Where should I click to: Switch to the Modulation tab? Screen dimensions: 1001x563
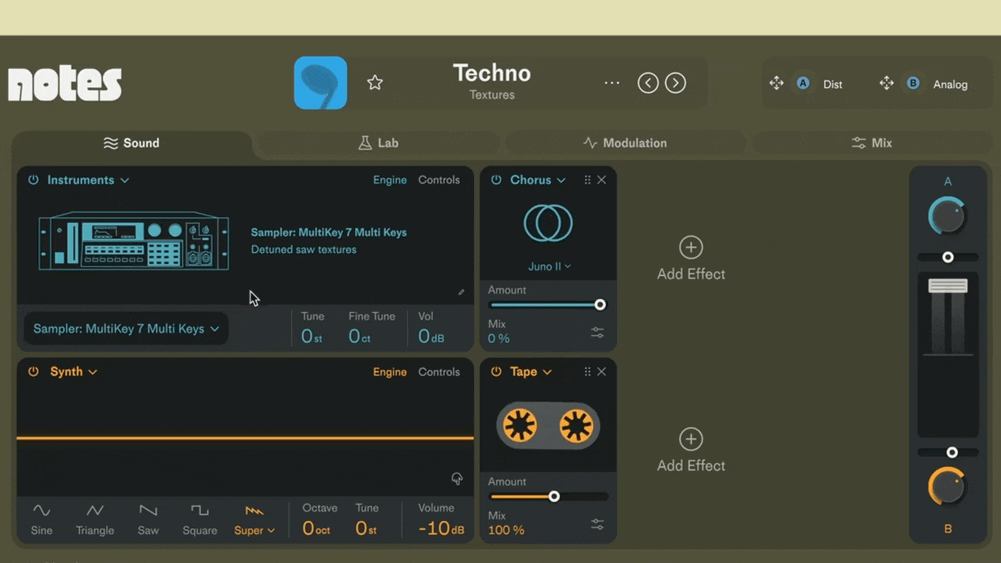(625, 143)
